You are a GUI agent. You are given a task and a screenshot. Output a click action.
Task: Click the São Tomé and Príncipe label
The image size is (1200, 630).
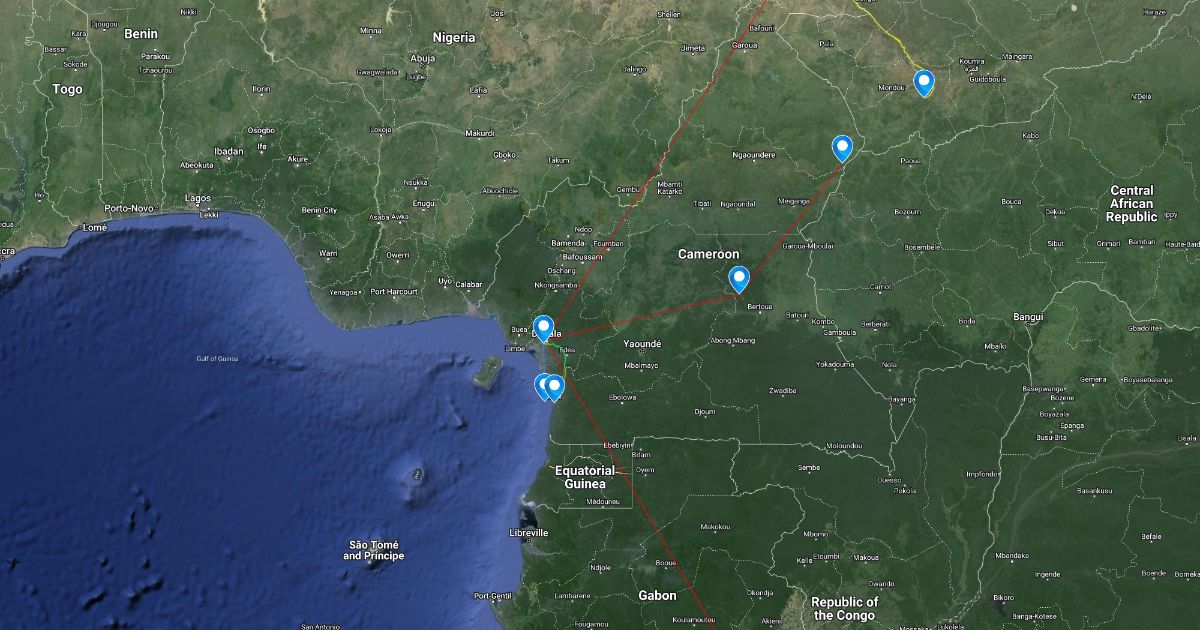click(x=373, y=549)
